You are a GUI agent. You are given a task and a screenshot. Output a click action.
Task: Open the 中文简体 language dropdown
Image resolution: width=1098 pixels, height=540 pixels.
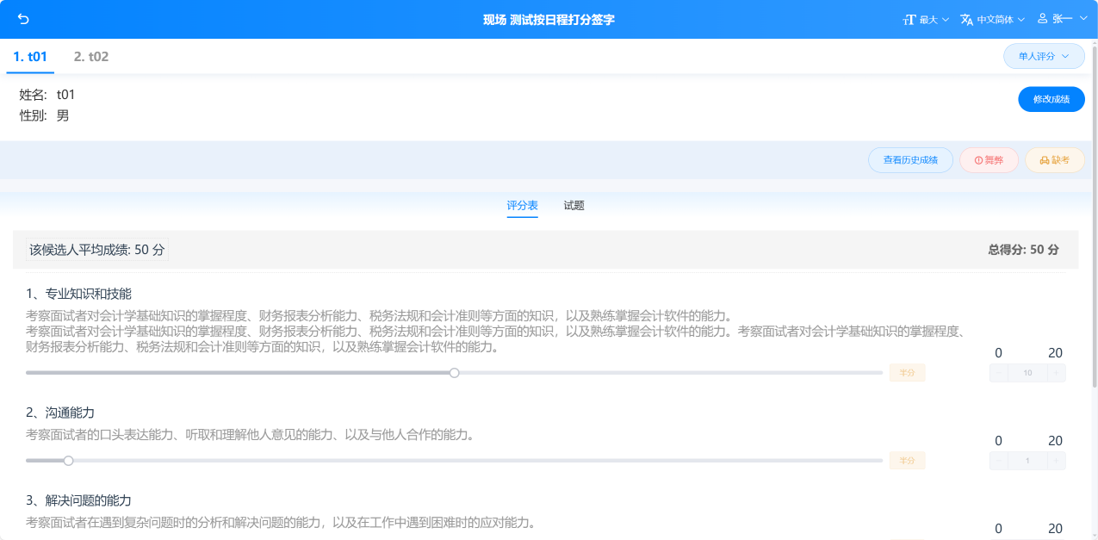[992, 20]
